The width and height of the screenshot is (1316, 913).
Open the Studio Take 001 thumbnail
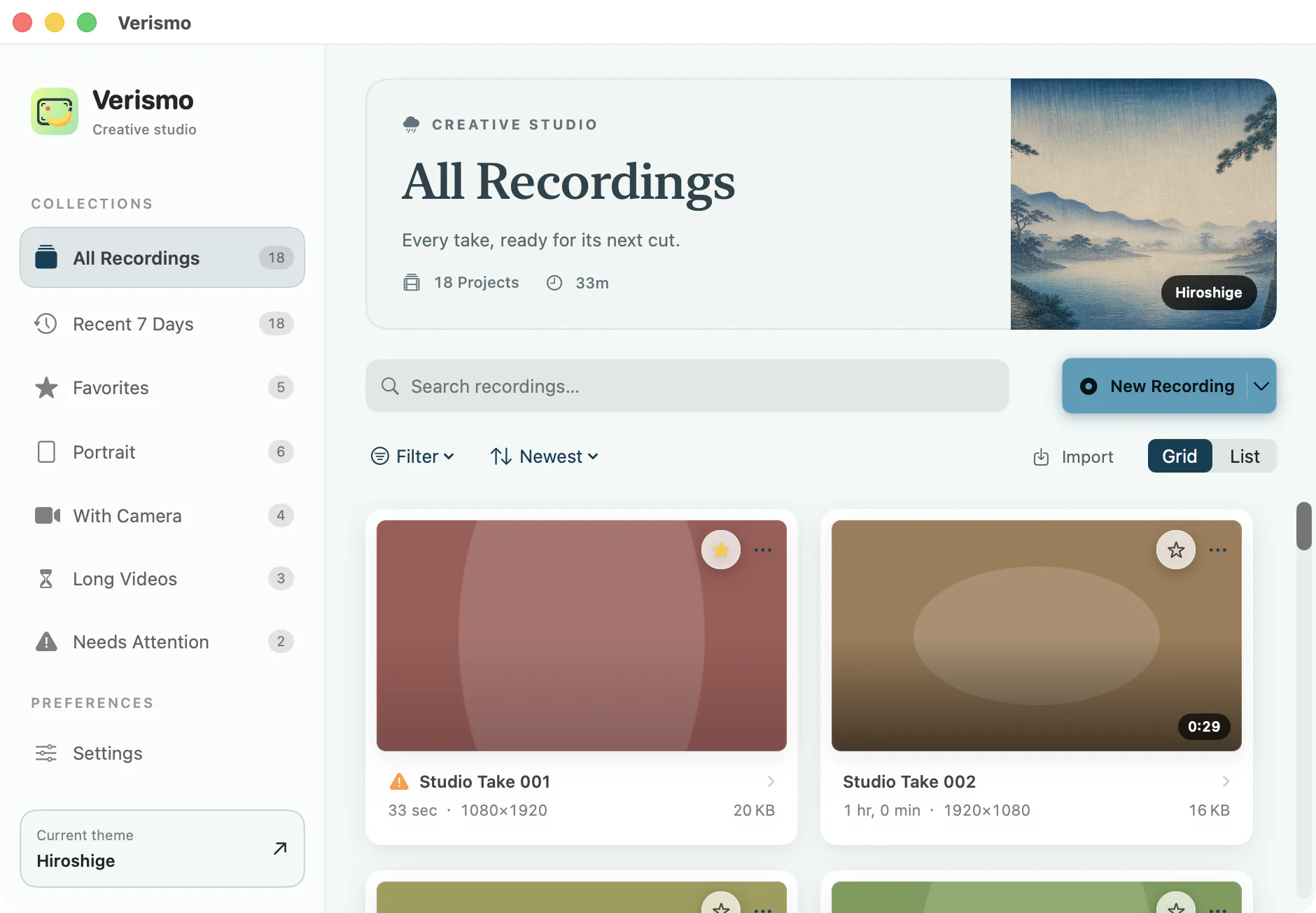582,636
